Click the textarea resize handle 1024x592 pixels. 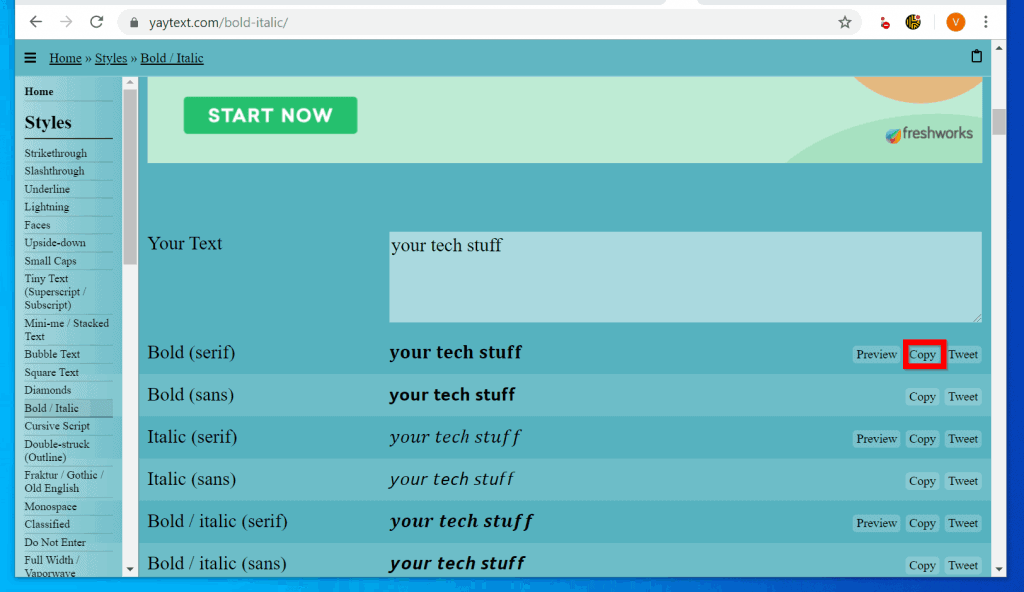pos(977,318)
